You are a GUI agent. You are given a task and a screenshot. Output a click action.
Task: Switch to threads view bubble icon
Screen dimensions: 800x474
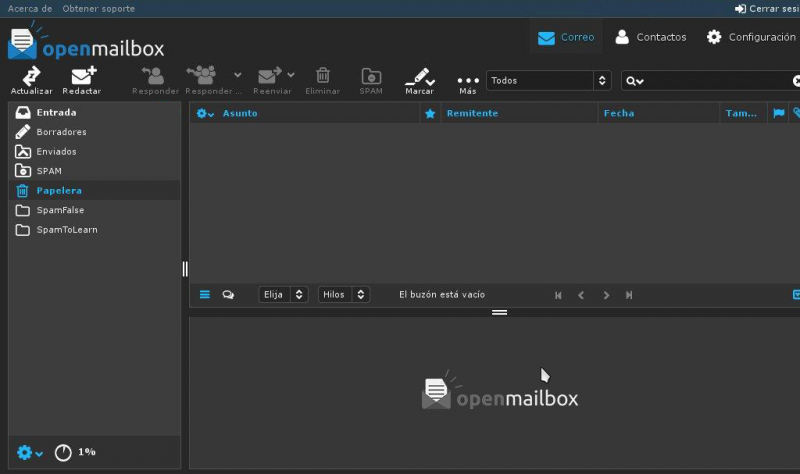coord(228,294)
